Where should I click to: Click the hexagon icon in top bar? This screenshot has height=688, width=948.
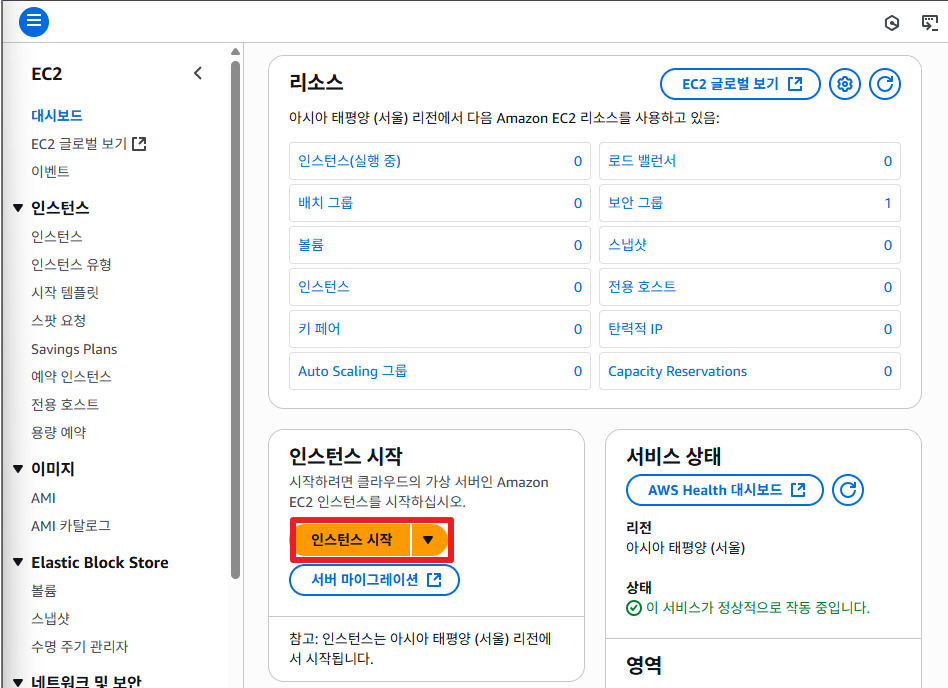892,23
